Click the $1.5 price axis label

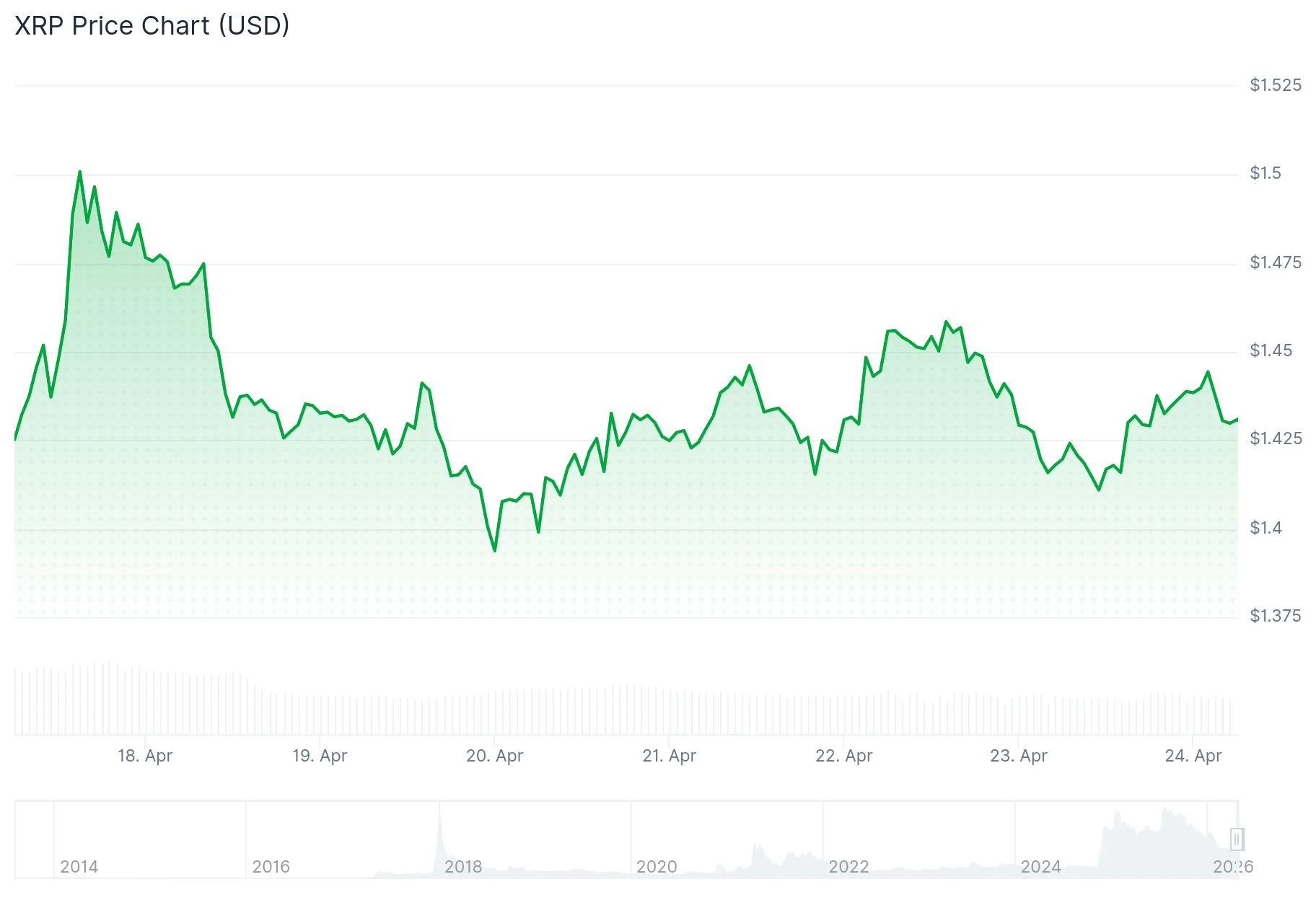[1265, 173]
